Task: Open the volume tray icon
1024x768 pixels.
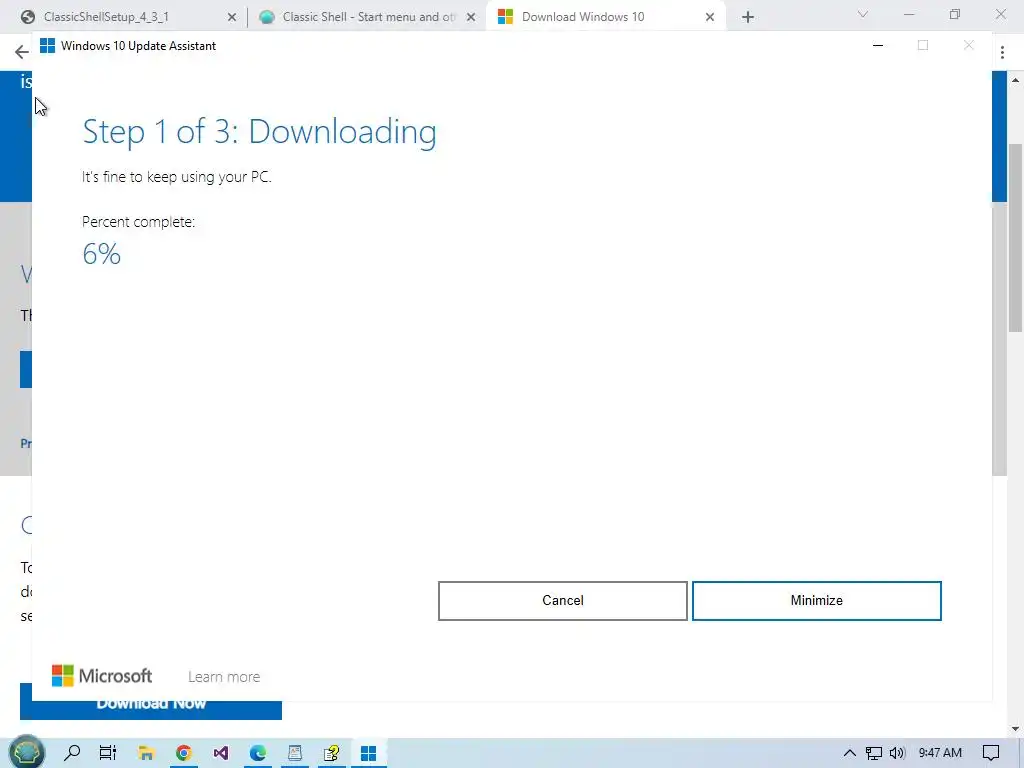Action: click(x=897, y=753)
